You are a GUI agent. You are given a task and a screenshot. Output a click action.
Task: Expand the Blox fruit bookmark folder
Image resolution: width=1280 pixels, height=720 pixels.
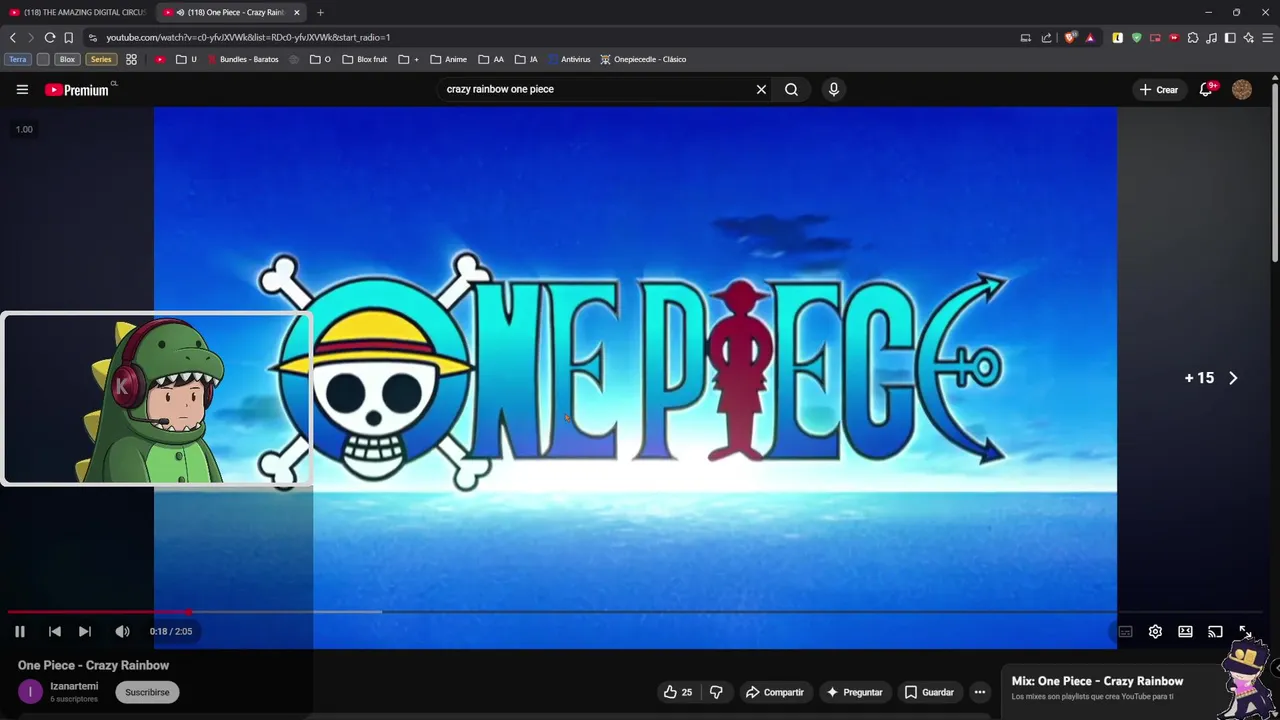click(x=365, y=59)
